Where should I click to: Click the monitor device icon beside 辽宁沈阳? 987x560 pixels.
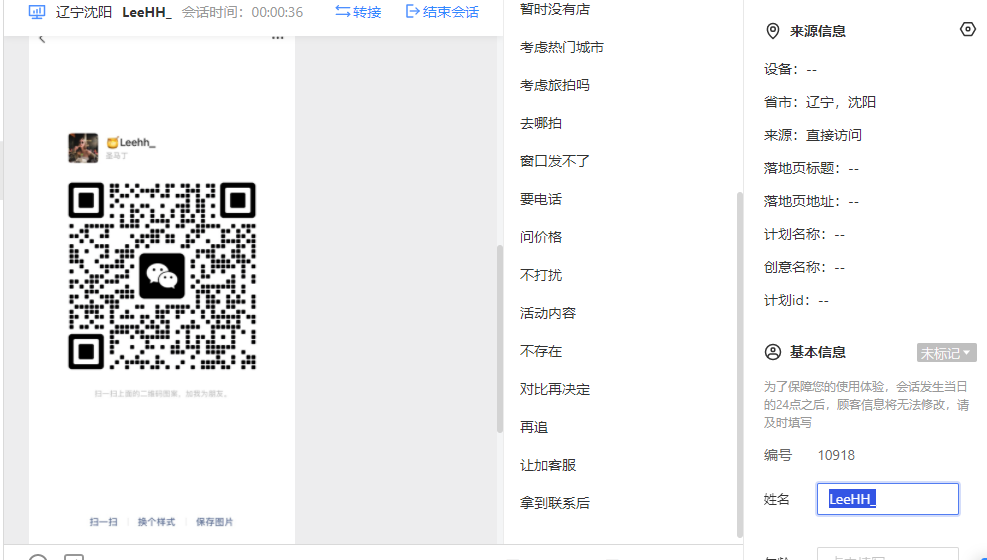(x=37, y=12)
